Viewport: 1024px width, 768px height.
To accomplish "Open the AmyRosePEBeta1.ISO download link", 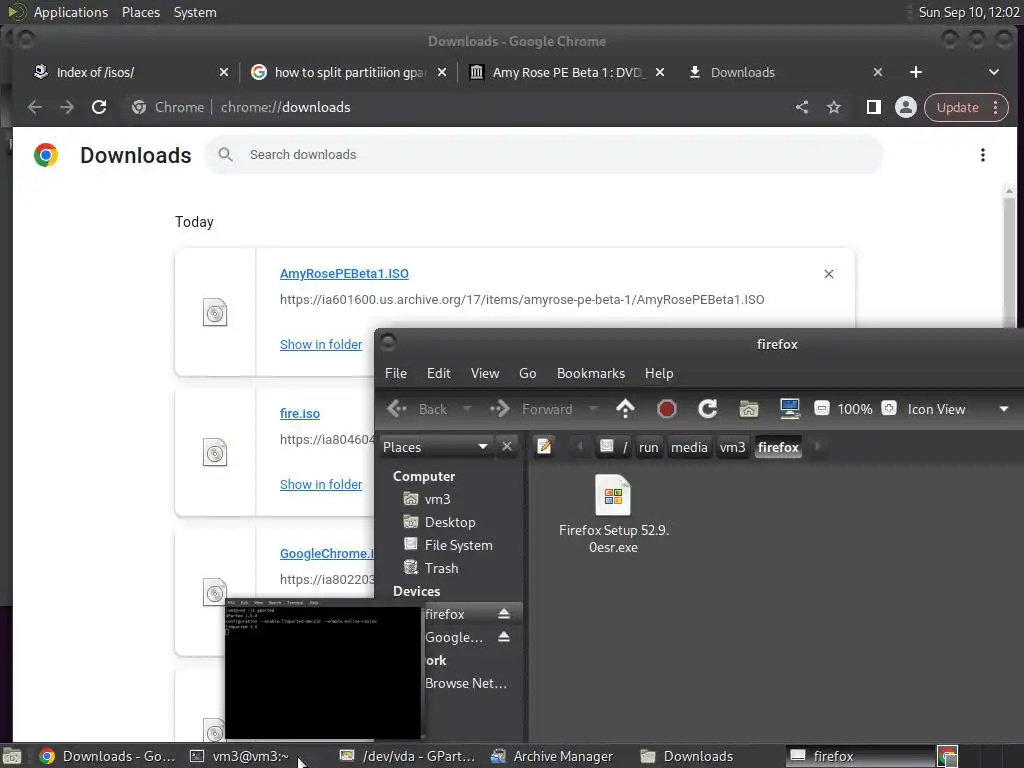I will pos(344,274).
